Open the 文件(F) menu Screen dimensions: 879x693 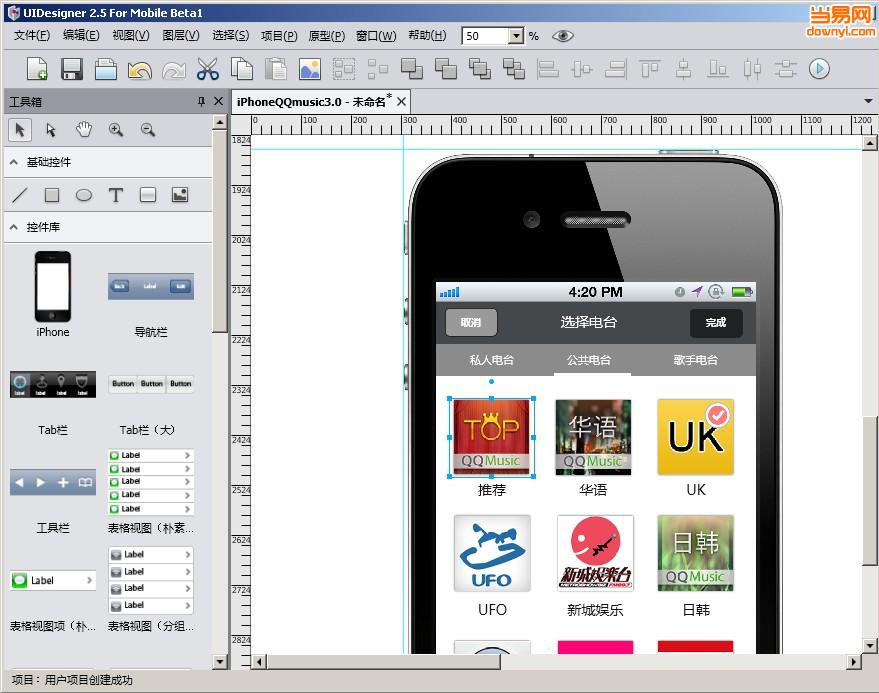pyautogui.click(x=32, y=36)
